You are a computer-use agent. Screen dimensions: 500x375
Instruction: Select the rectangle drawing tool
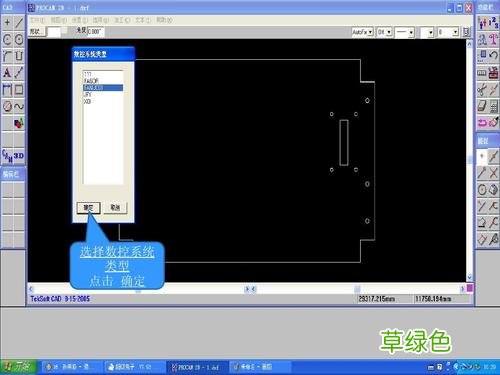[19, 89]
